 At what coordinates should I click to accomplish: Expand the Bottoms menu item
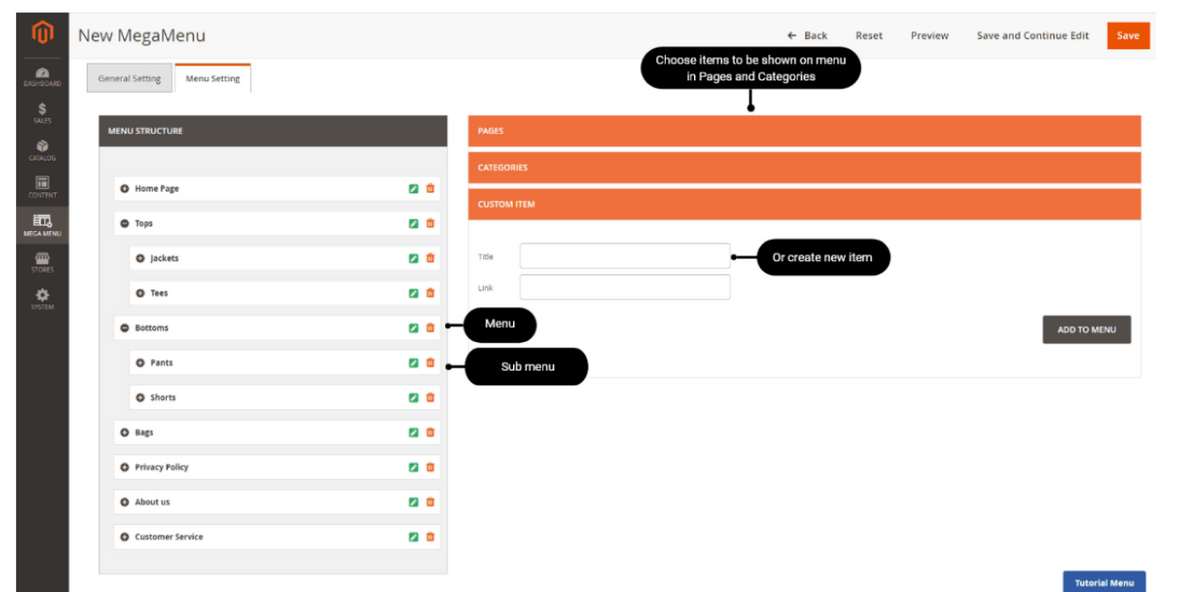pos(125,327)
